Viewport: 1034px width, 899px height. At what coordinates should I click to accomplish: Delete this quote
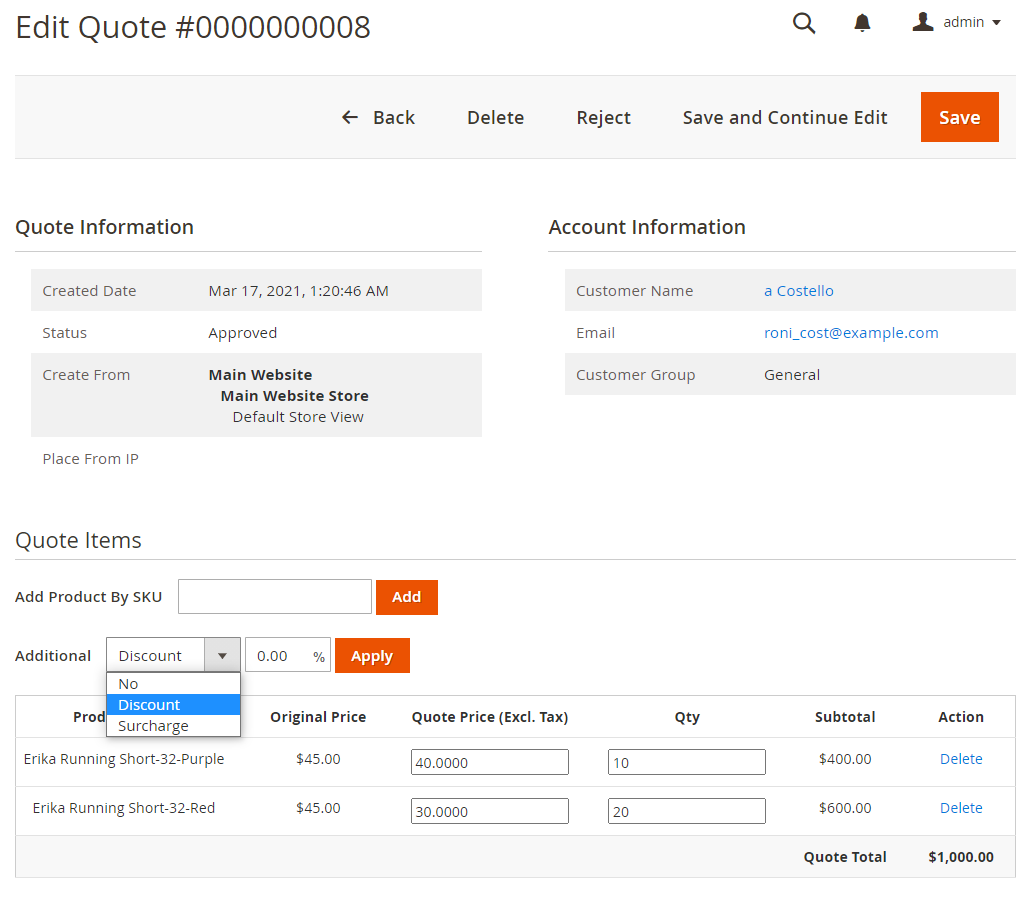pos(495,118)
